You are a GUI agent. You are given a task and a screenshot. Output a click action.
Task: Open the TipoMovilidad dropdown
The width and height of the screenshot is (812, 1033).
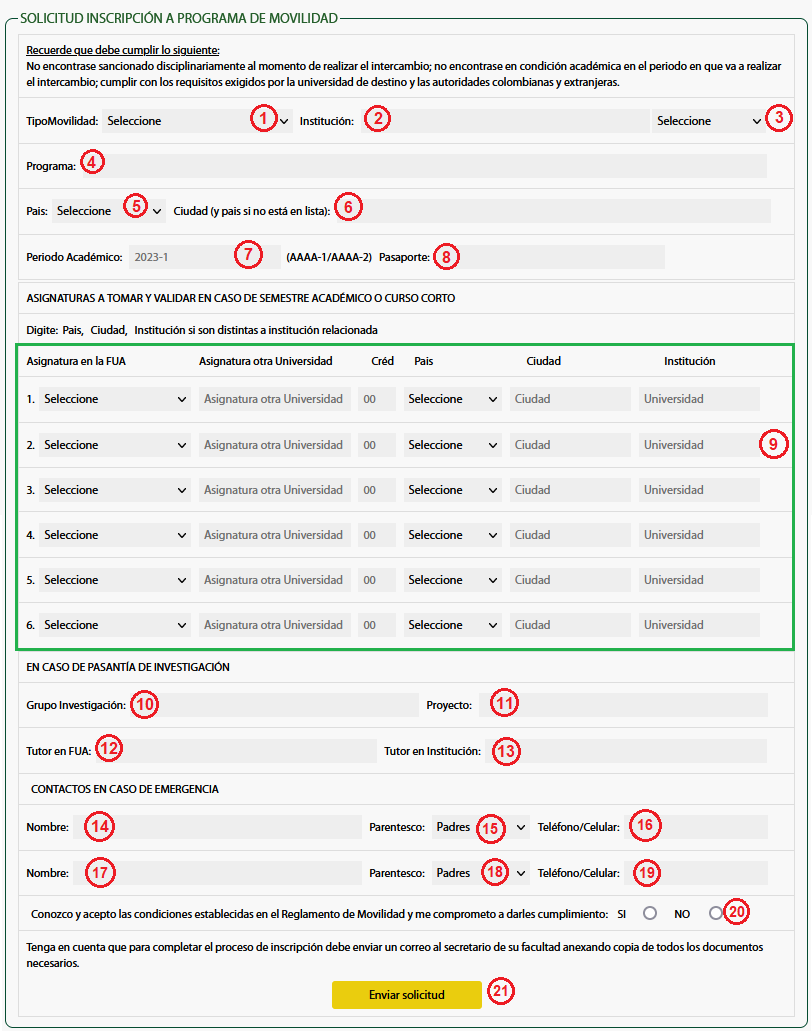click(x=197, y=121)
